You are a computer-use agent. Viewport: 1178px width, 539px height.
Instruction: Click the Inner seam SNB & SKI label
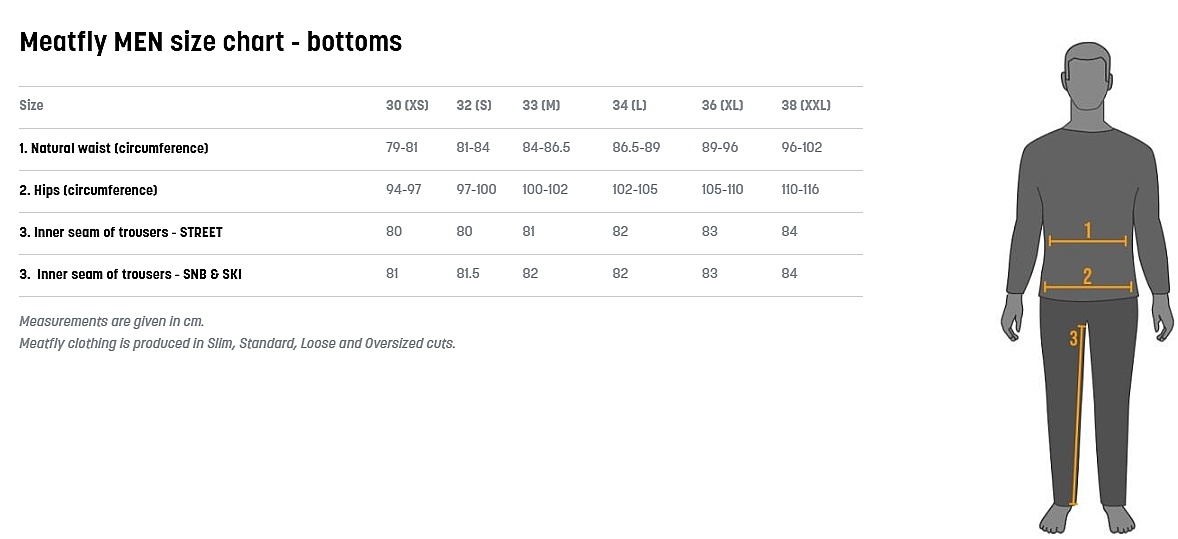pyautogui.click(x=130, y=274)
